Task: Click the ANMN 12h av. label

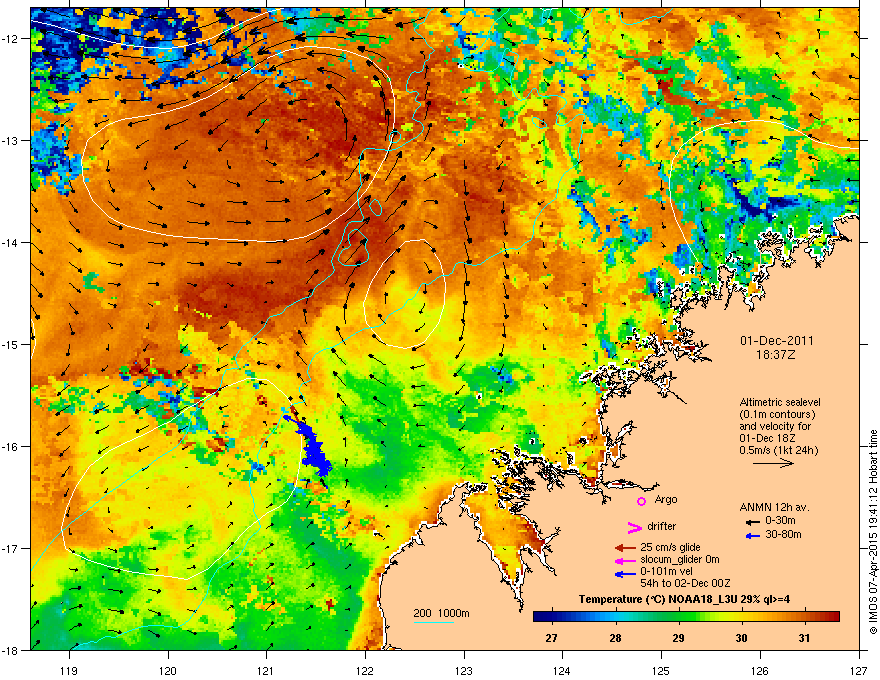Action: click(774, 507)
